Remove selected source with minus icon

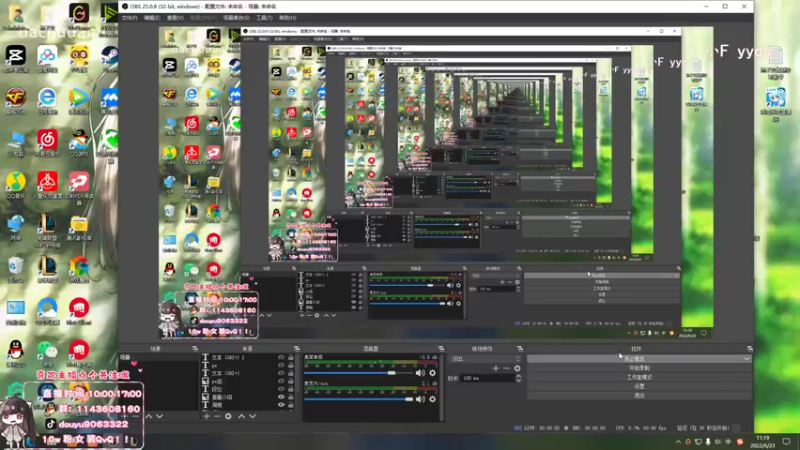coord(217,416)
